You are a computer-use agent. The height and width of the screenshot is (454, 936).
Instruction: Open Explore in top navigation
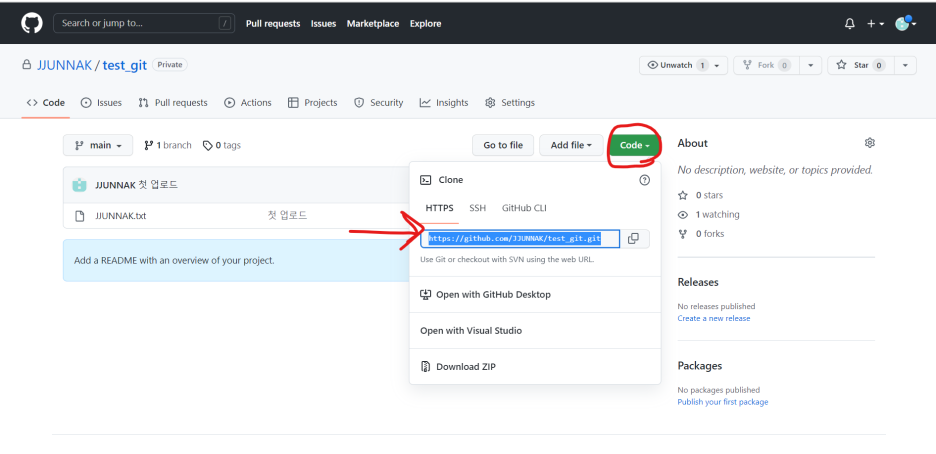(x=426, y=24)
